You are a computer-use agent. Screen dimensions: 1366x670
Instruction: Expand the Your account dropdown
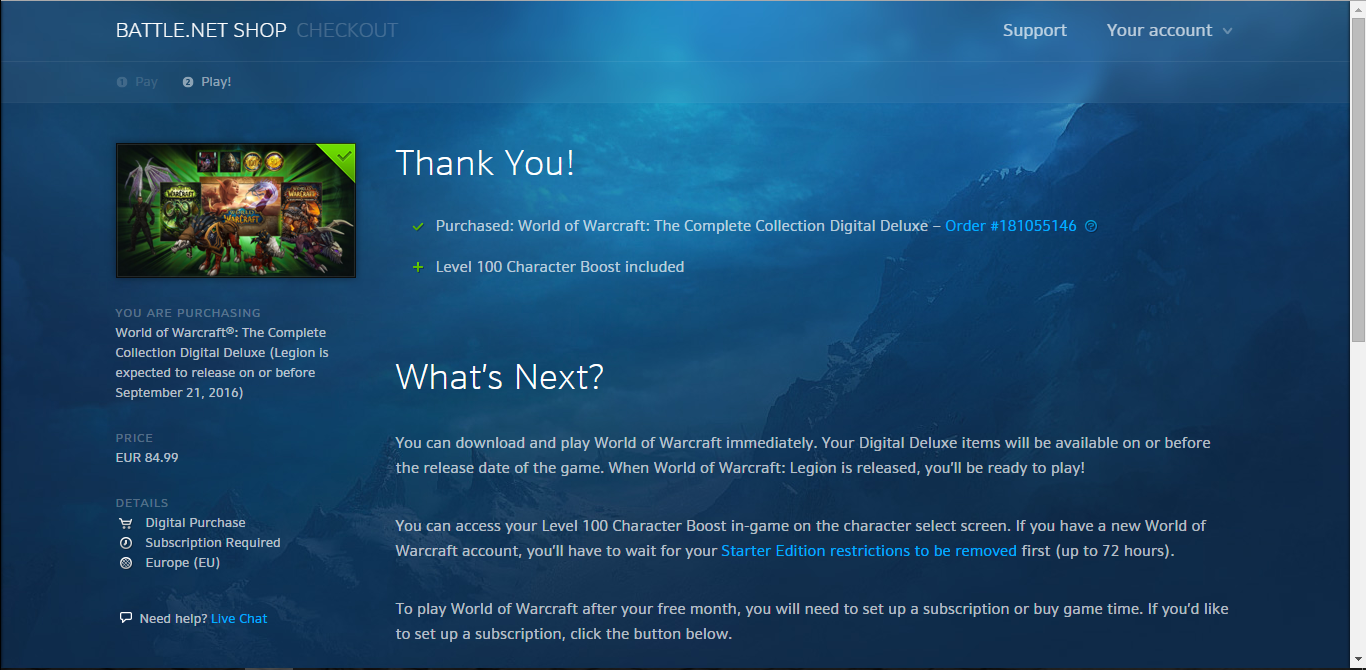click(x=1169, y=30)
